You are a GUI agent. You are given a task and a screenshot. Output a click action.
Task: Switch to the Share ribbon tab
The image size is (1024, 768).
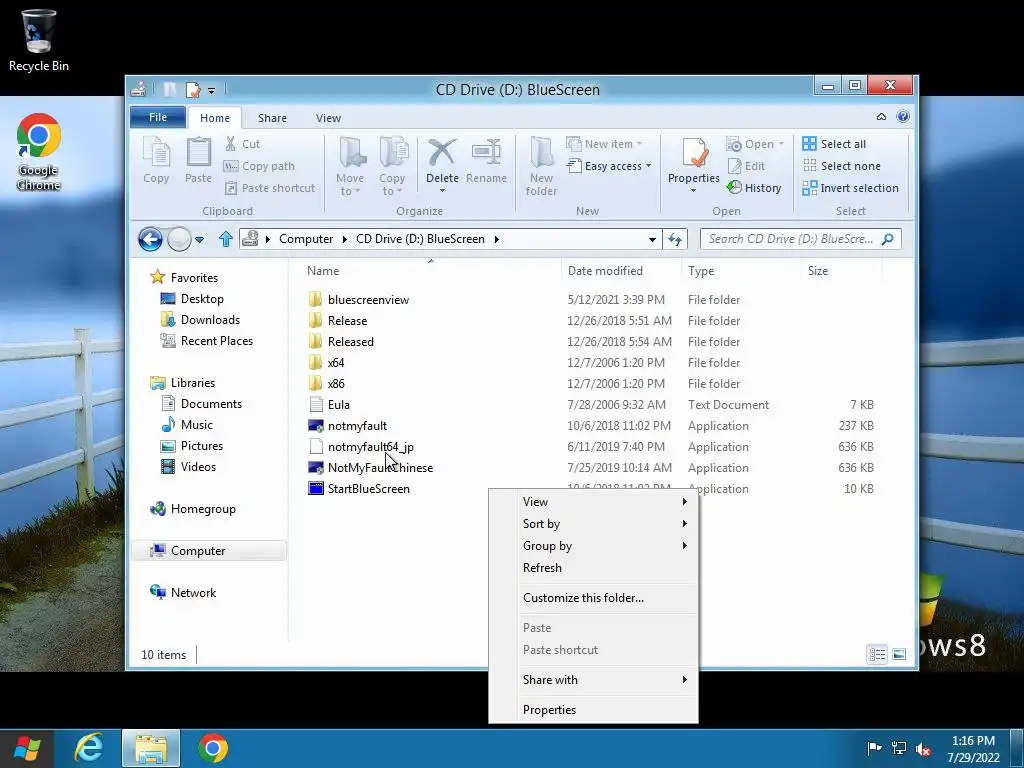pos(272,118)
